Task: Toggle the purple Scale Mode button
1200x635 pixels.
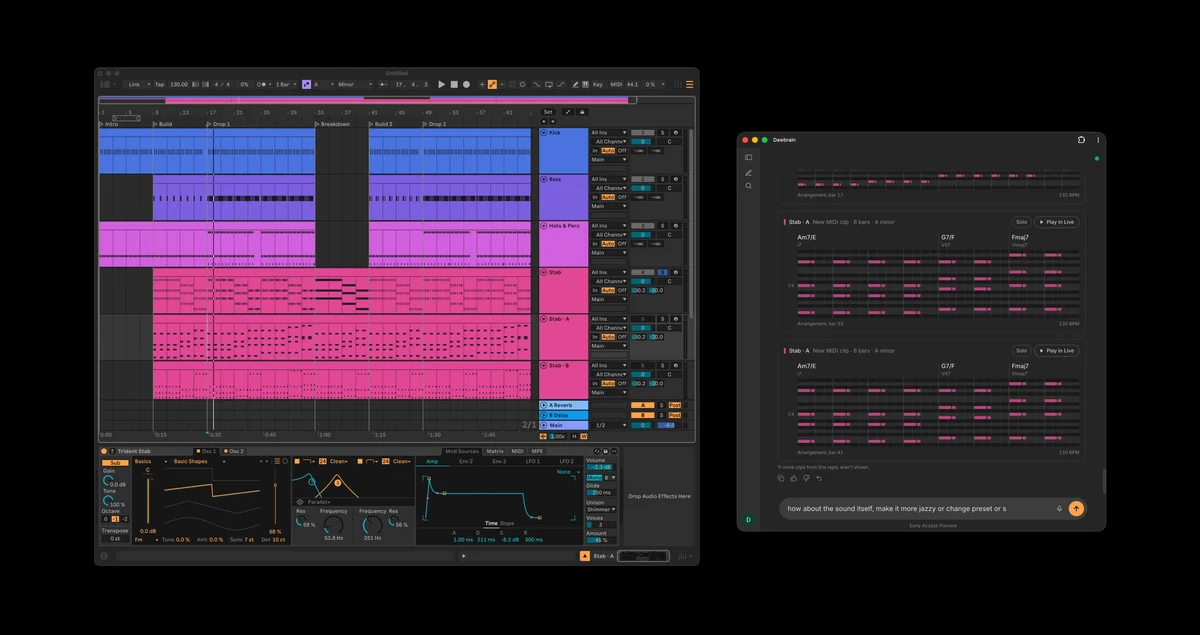Action: pos(307,85)
